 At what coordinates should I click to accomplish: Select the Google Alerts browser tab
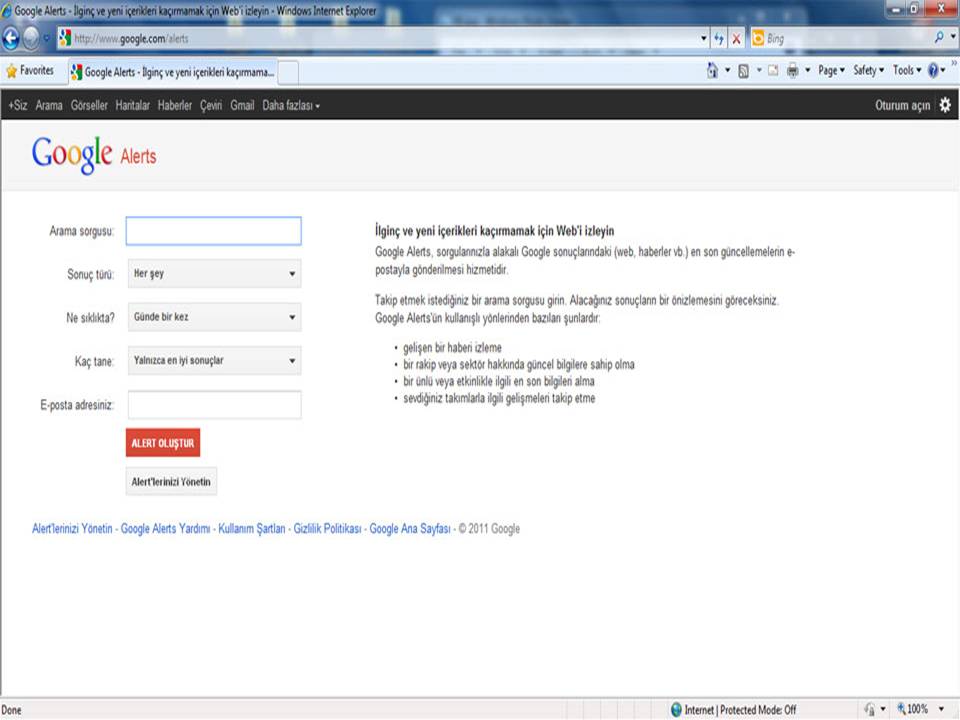pyautogui.click(x=173, y=72)
